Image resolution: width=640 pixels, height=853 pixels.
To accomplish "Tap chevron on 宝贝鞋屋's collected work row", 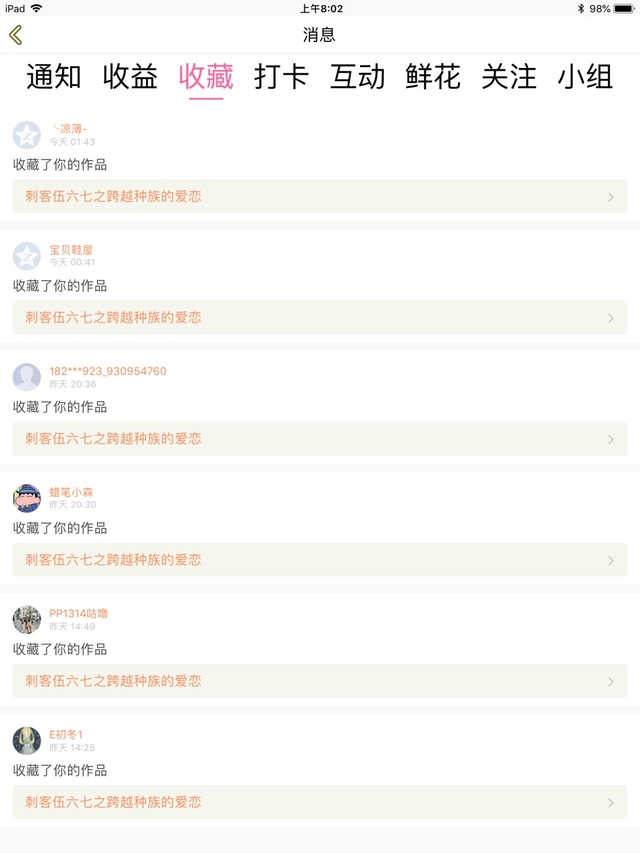I will 611,318.
